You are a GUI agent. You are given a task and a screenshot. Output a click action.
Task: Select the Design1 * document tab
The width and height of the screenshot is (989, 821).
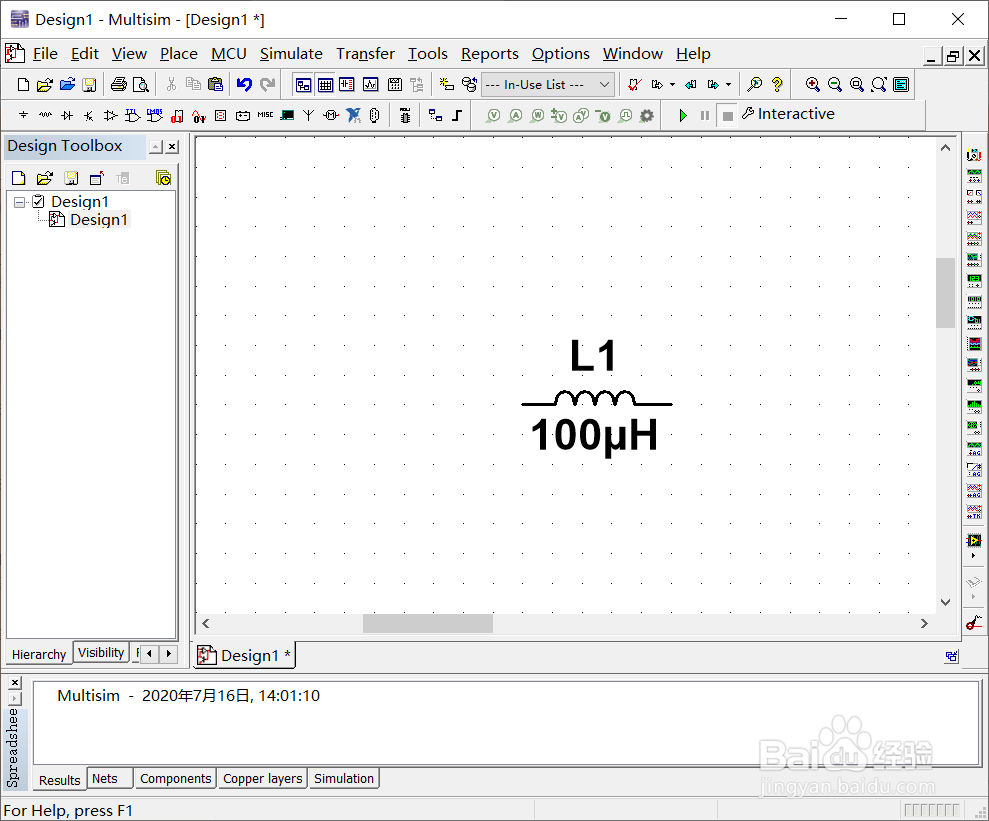[244, 656]
